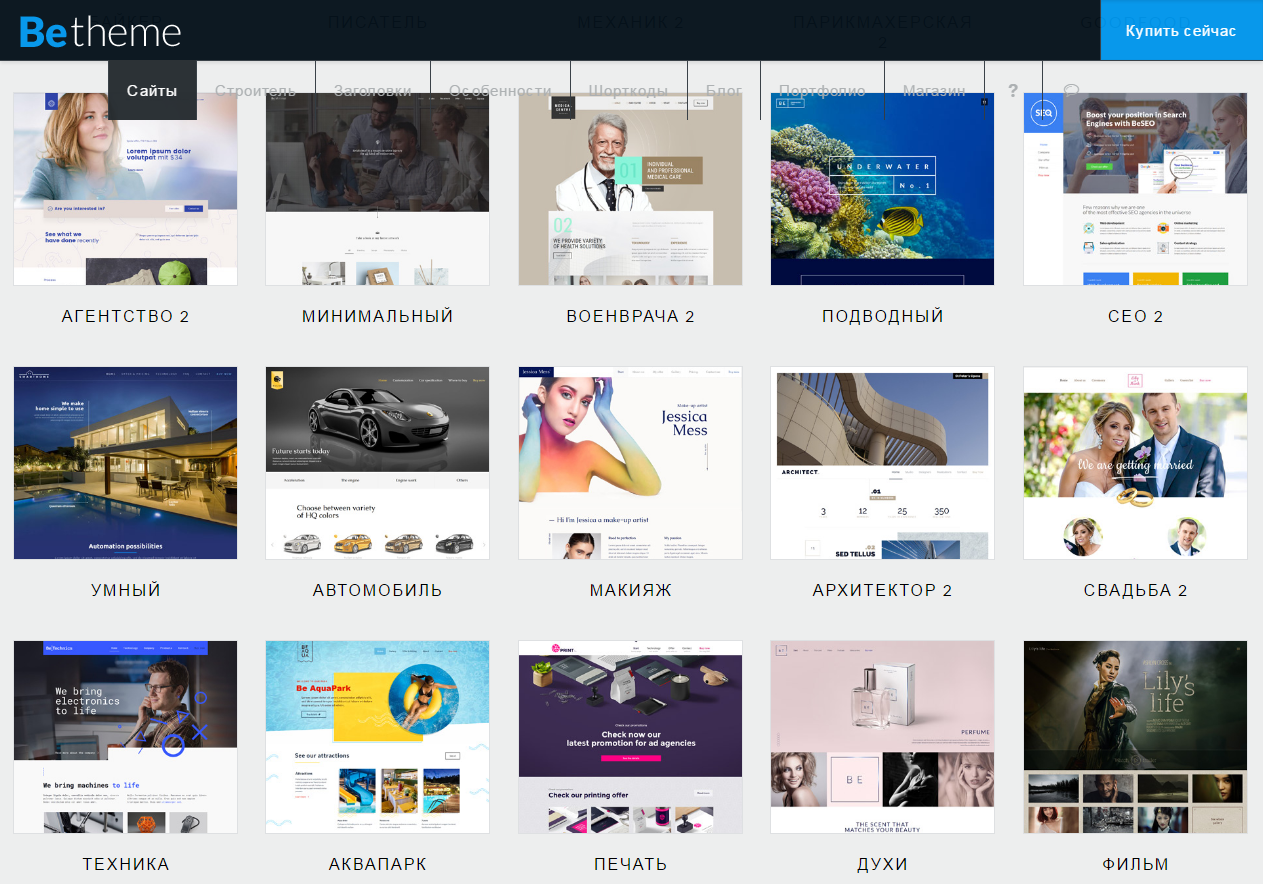The image size is (1263, 884).
Task: Go to the Заголовки menu item
Action: pyautogui.click(x=372, y=91)
